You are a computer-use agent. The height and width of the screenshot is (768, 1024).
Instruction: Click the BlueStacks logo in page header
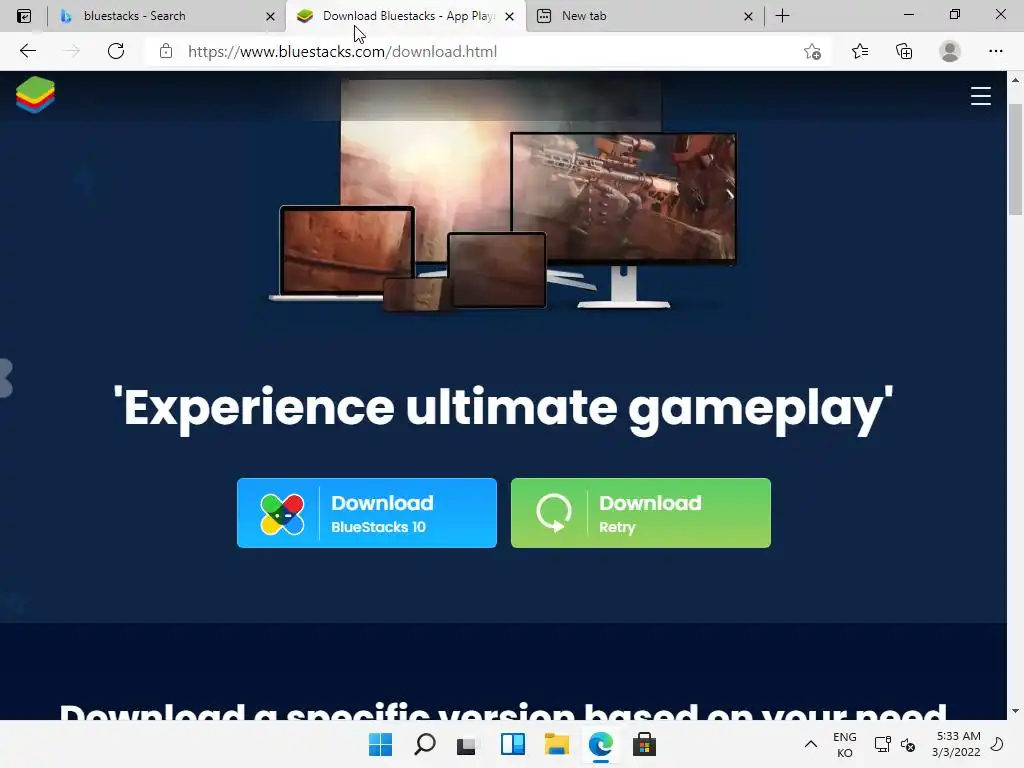point(35,95)
